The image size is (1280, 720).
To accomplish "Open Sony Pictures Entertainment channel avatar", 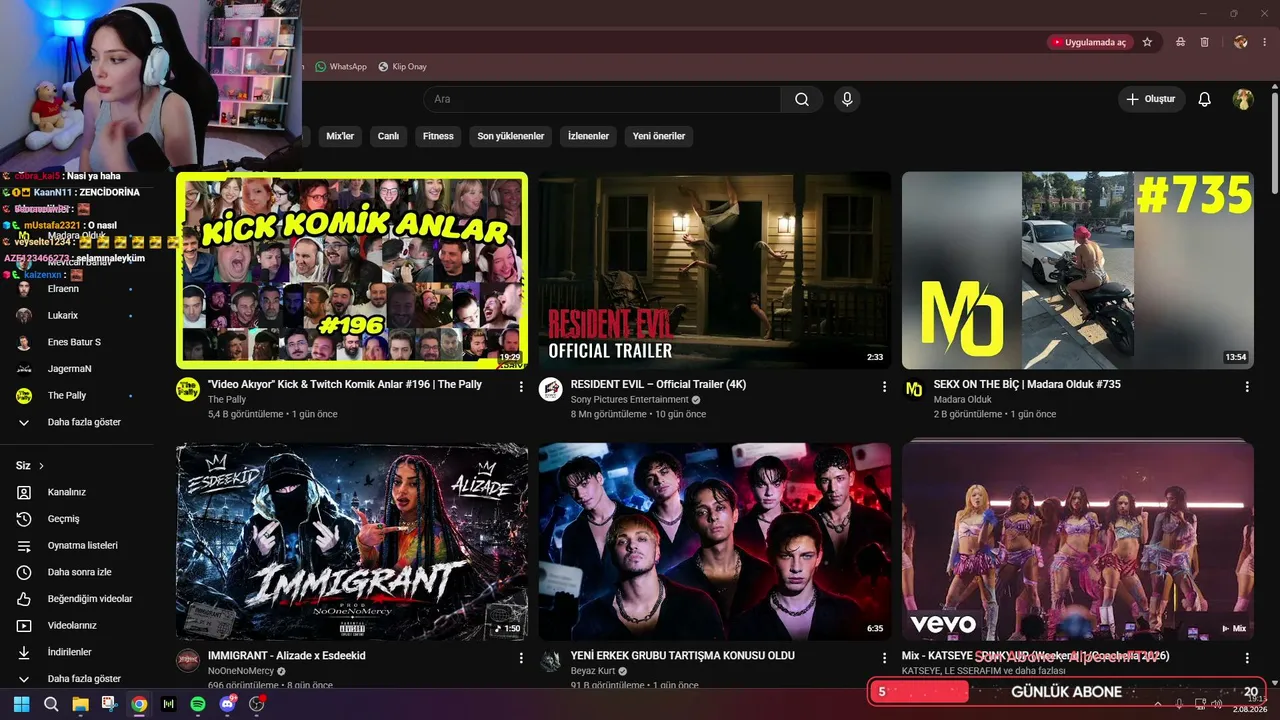I will (x=551, y=390).
